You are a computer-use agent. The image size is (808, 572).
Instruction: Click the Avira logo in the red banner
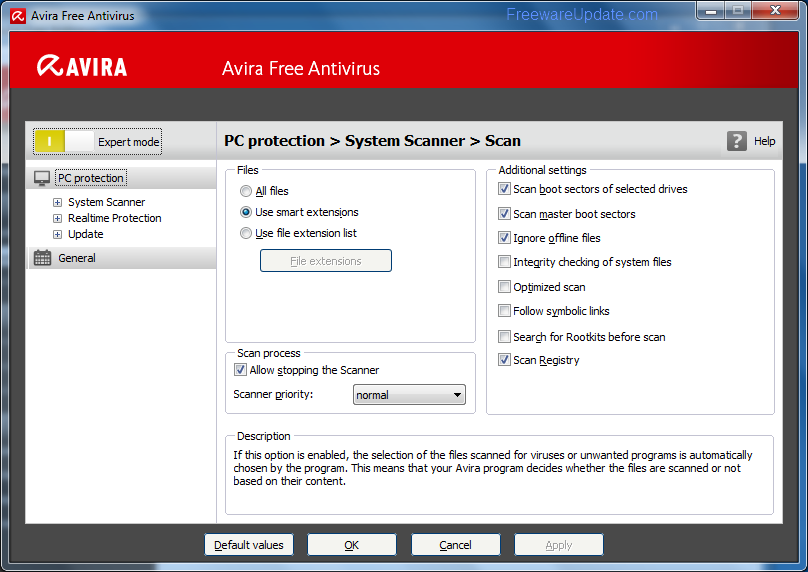pyautogui.click(x=82, y=67)
